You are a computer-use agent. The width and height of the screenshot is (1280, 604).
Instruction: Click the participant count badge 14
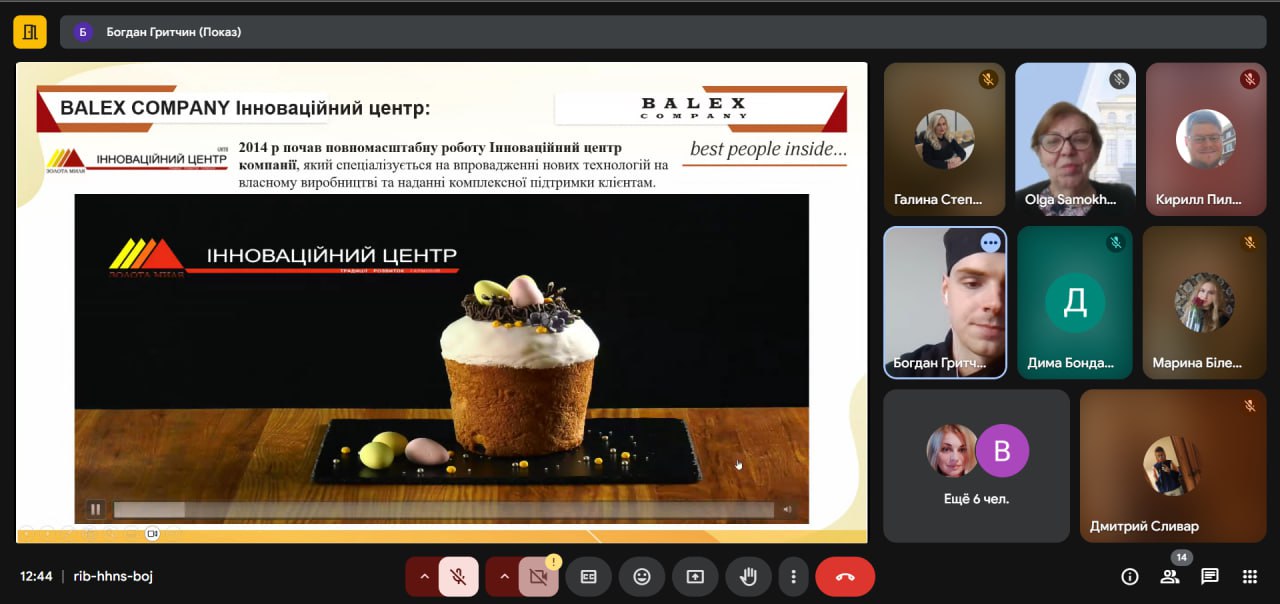pyautogui.click(x=1181, y=557)
